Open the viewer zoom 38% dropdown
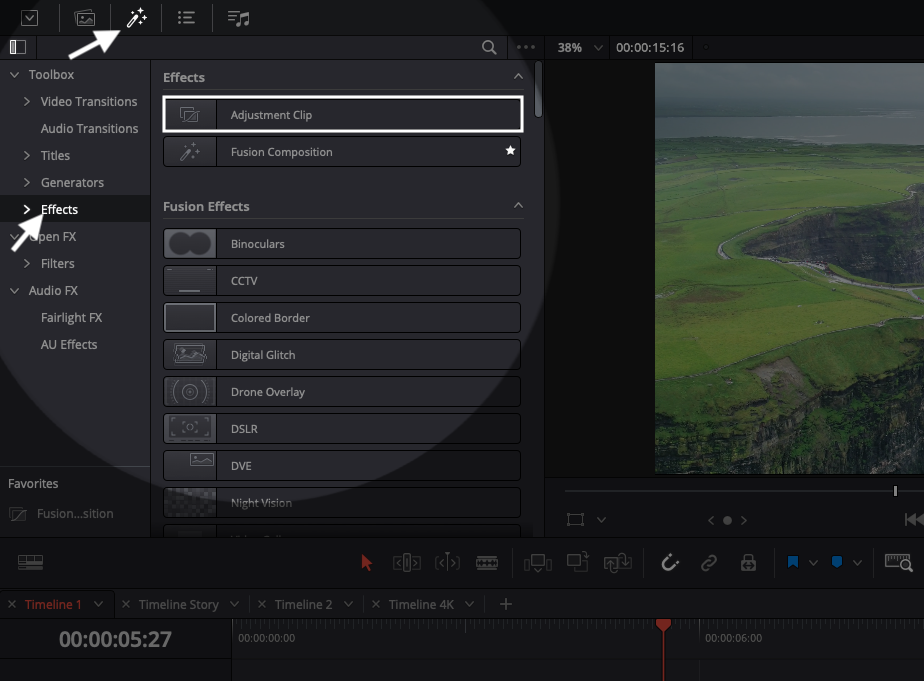 (581, 47)
